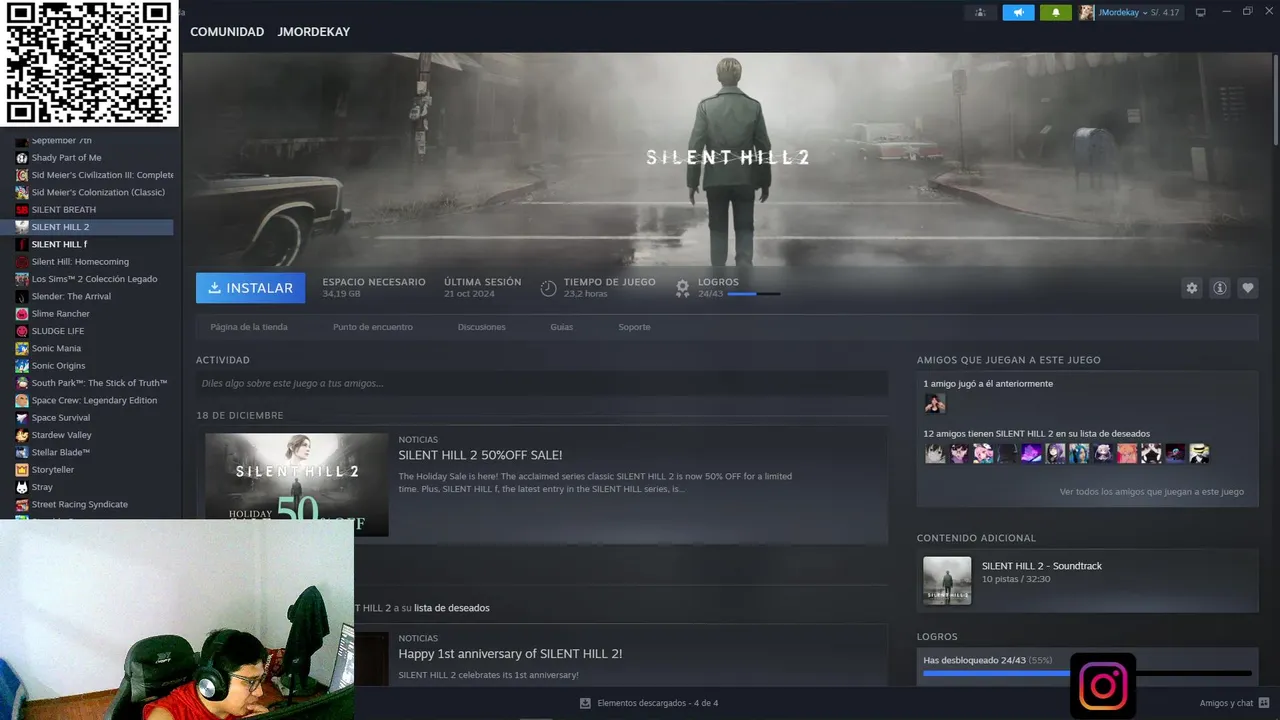Open the game information icon

click(x=1220, y=288)
